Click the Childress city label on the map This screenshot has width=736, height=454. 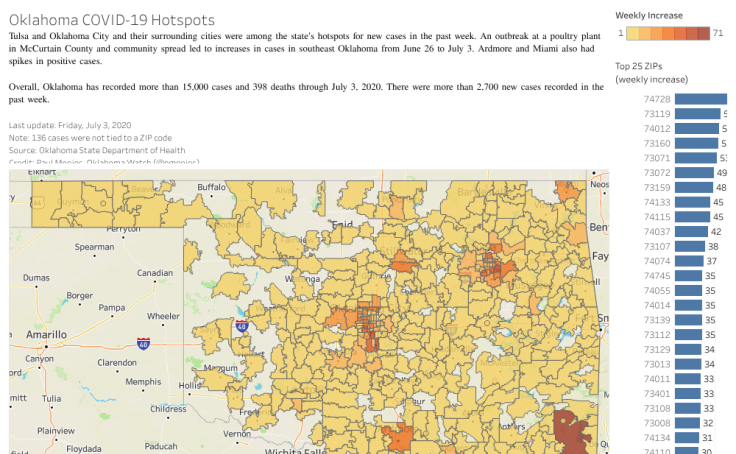coord(168,409)
